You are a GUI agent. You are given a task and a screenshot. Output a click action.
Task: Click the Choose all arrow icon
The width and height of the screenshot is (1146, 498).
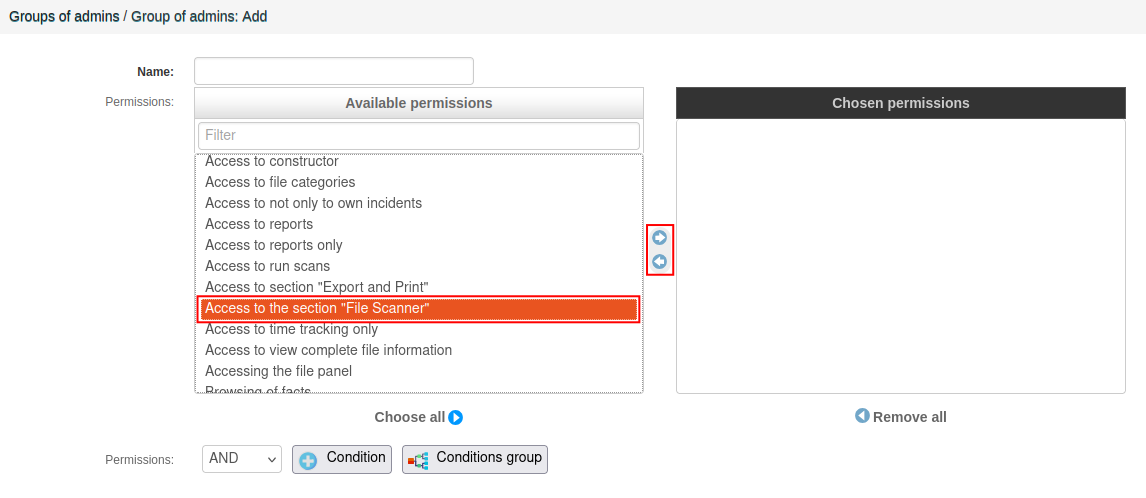456,418
